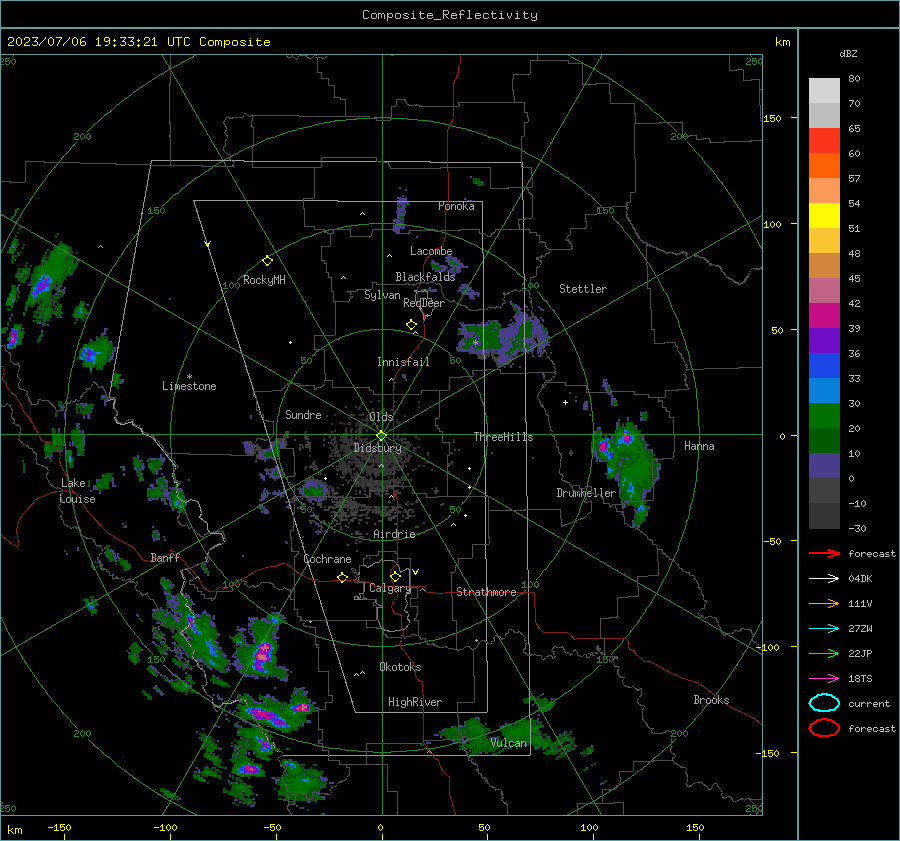This screenshot has height=841, width=900.
Task: Select the 65 dBZ red color swatch
Action: 824,140
